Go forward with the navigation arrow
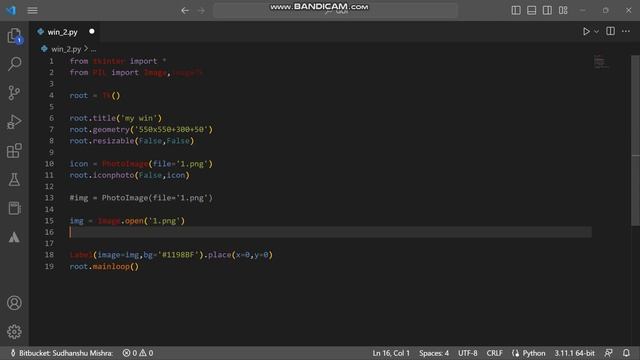Image resolution: width=640 pixels, height=360 pixels. tap(201, 11)
